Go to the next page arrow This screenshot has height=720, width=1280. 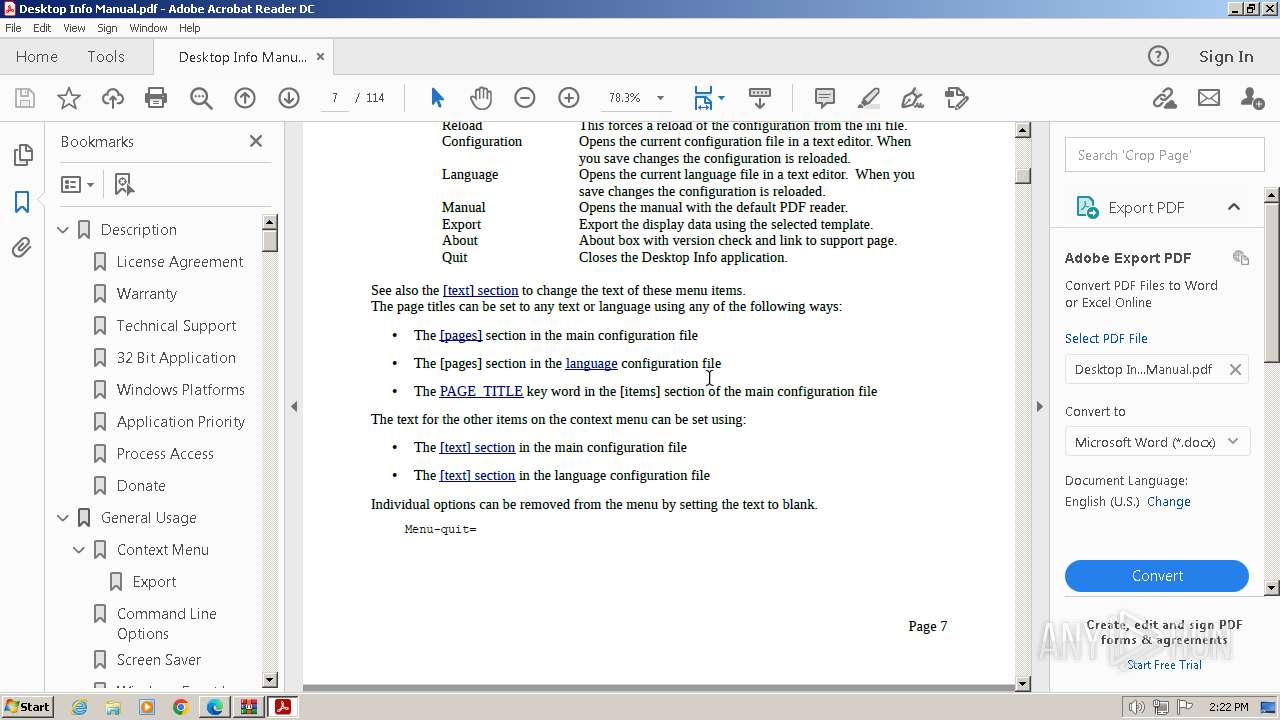[289, 98]
